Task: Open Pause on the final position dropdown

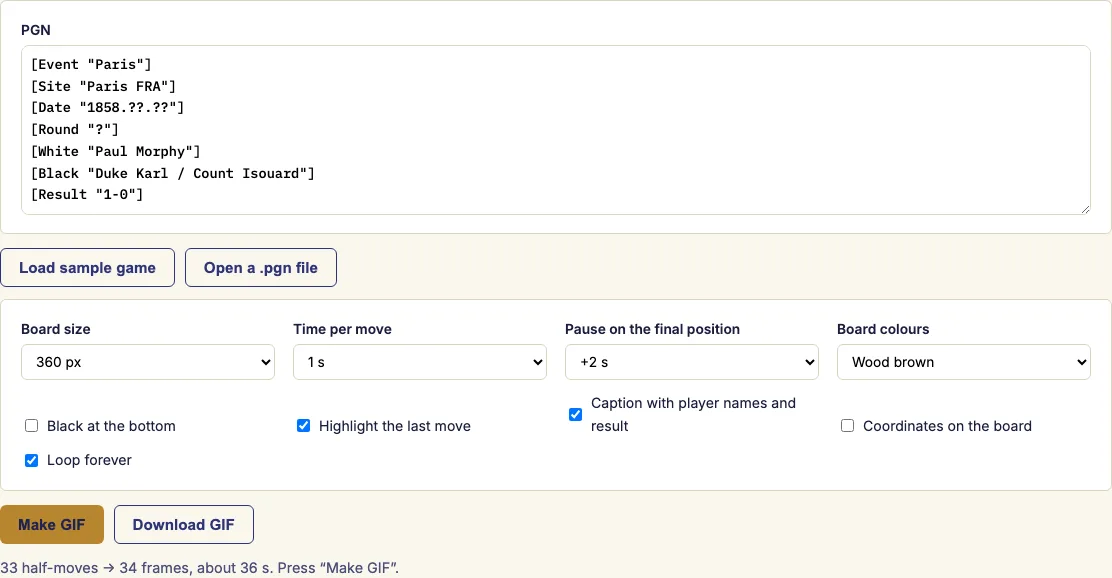Action: point(691,362)
